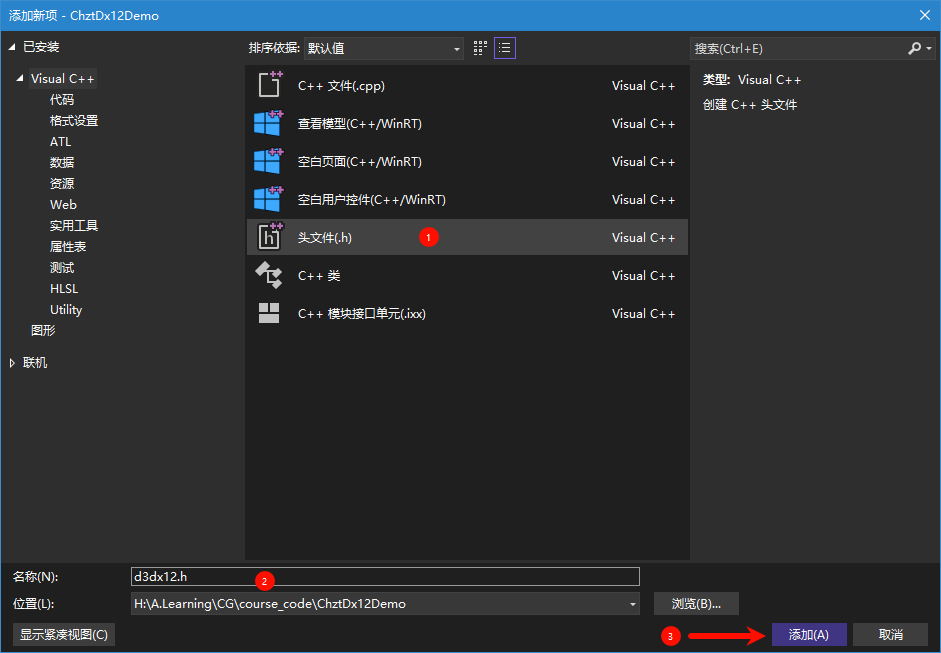Select HLSL category in the tree
This screenshot has height=653, width=941.
click(x=64, y=289)
